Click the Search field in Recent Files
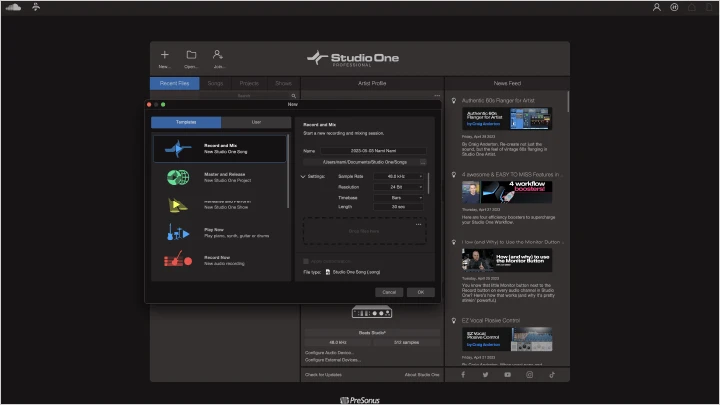This screenshot has height=405, width=720. point(244,96)
